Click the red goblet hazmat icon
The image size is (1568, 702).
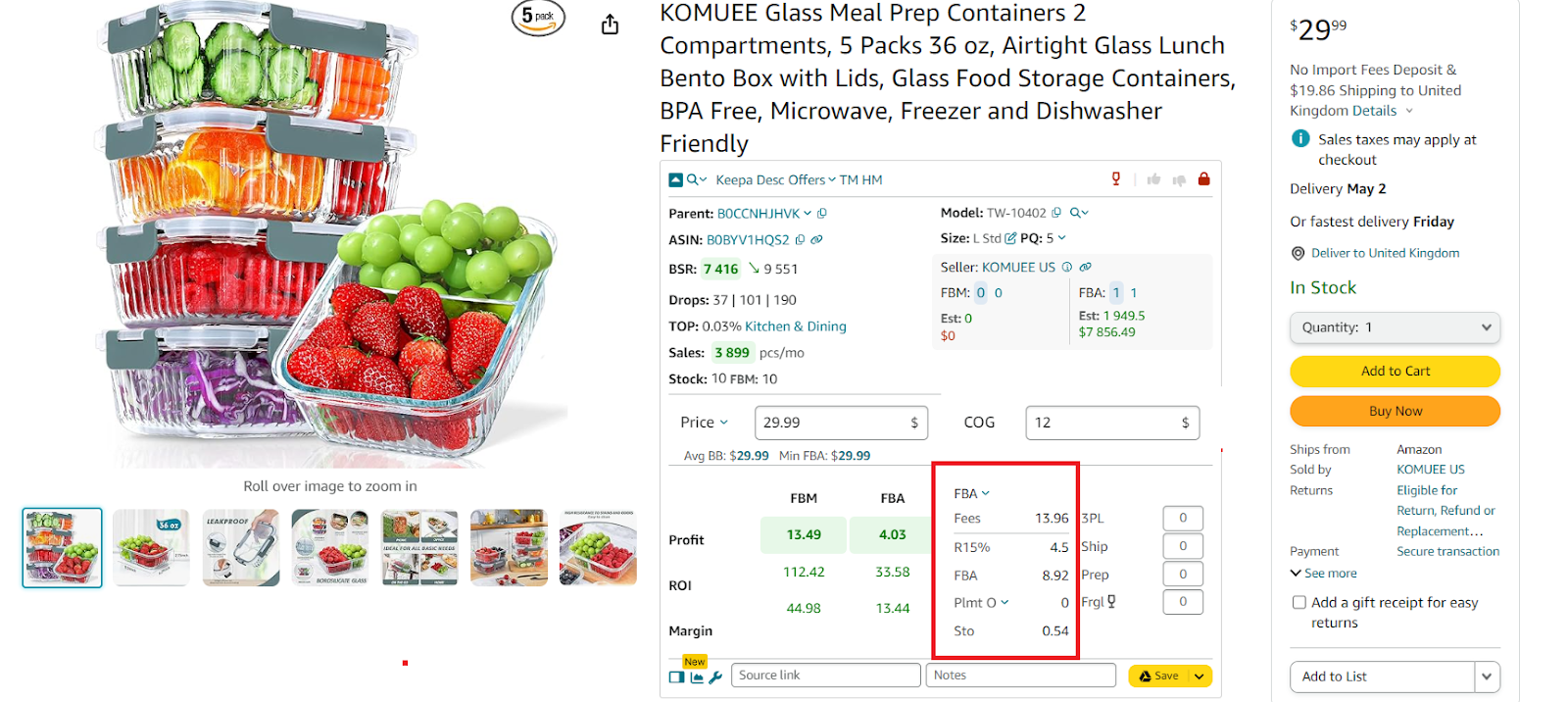click(1115, 179)
